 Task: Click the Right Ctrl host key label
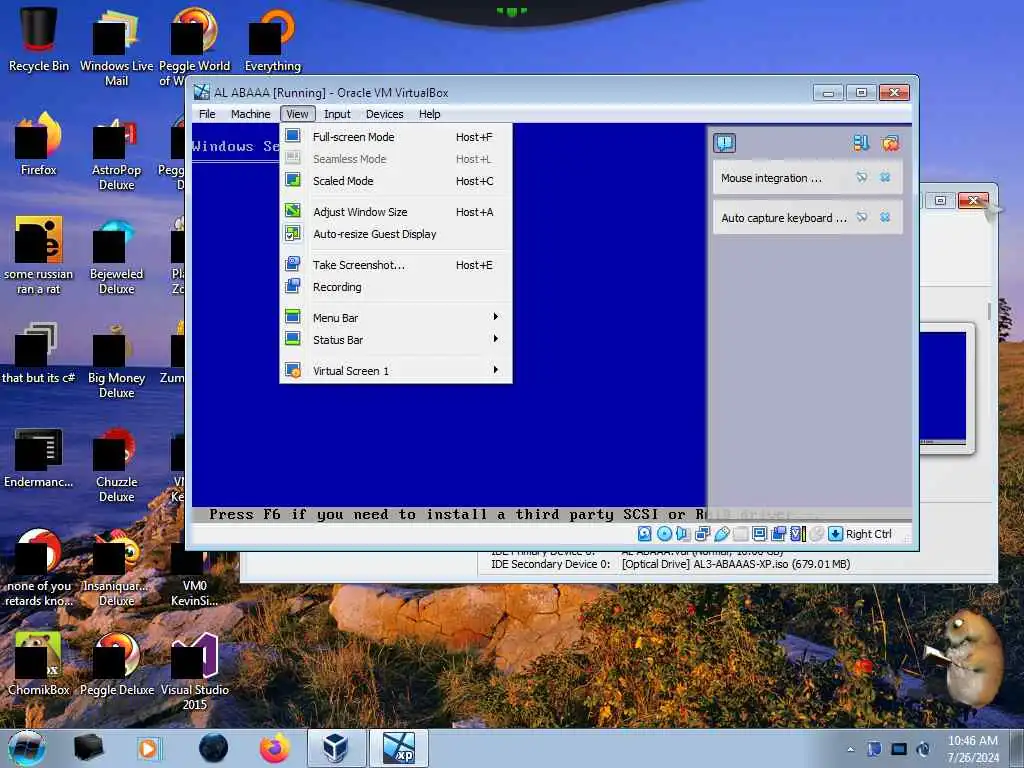tap(869, 534)
